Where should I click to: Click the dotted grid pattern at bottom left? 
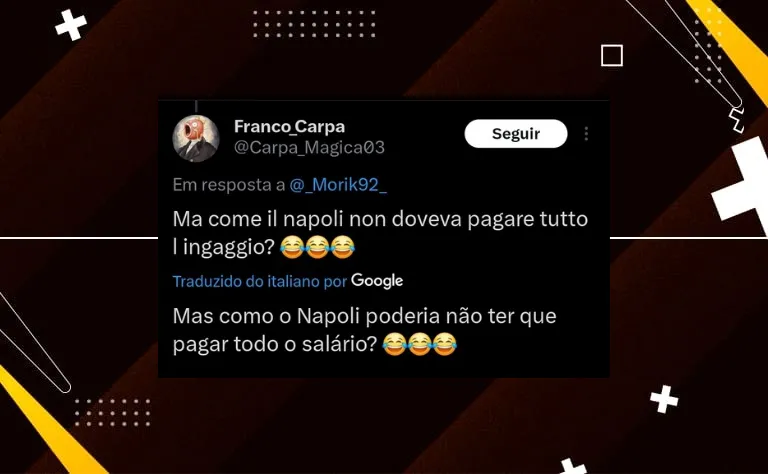(113, 412)
